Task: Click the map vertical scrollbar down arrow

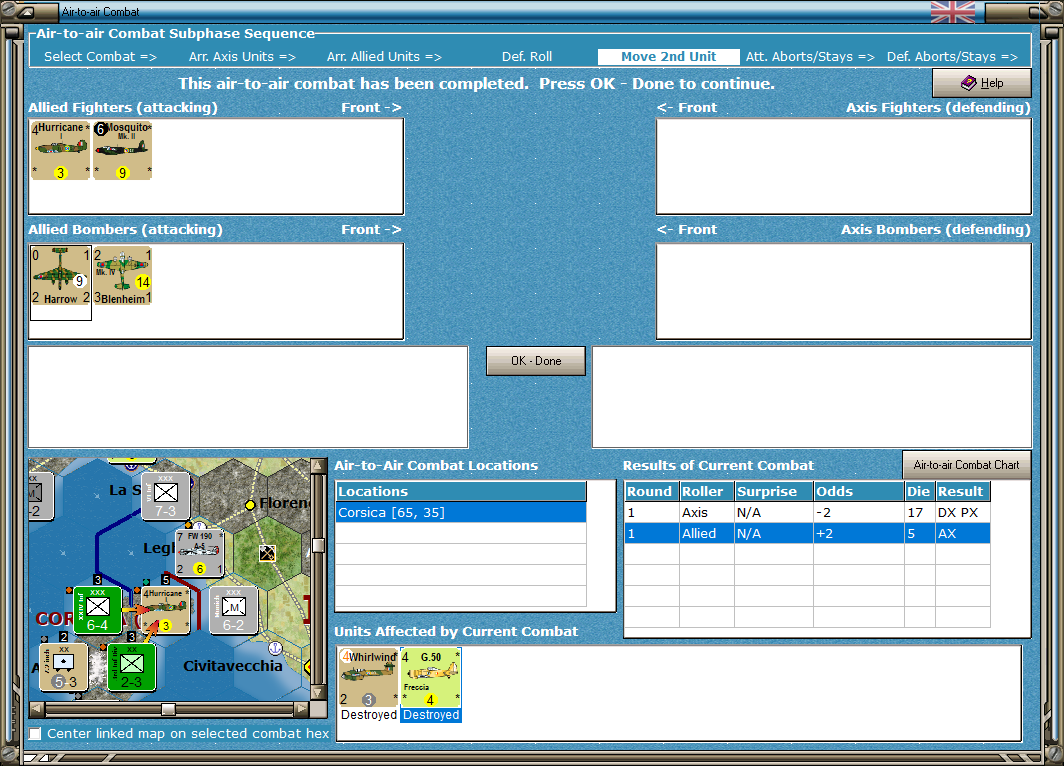Action: [x=318, y=693]
